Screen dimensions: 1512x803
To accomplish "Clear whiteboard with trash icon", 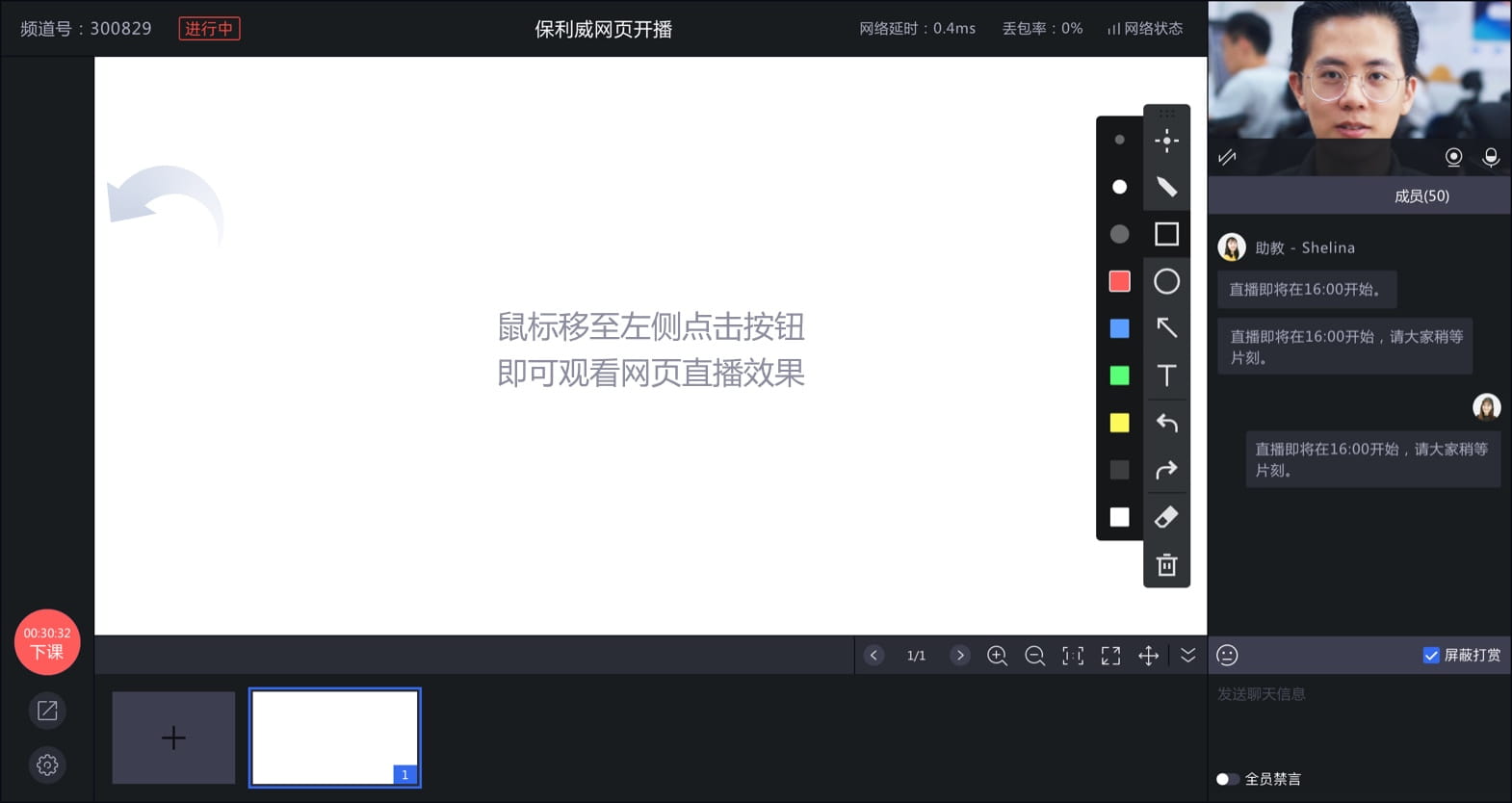I will (x=1166, y=565).
